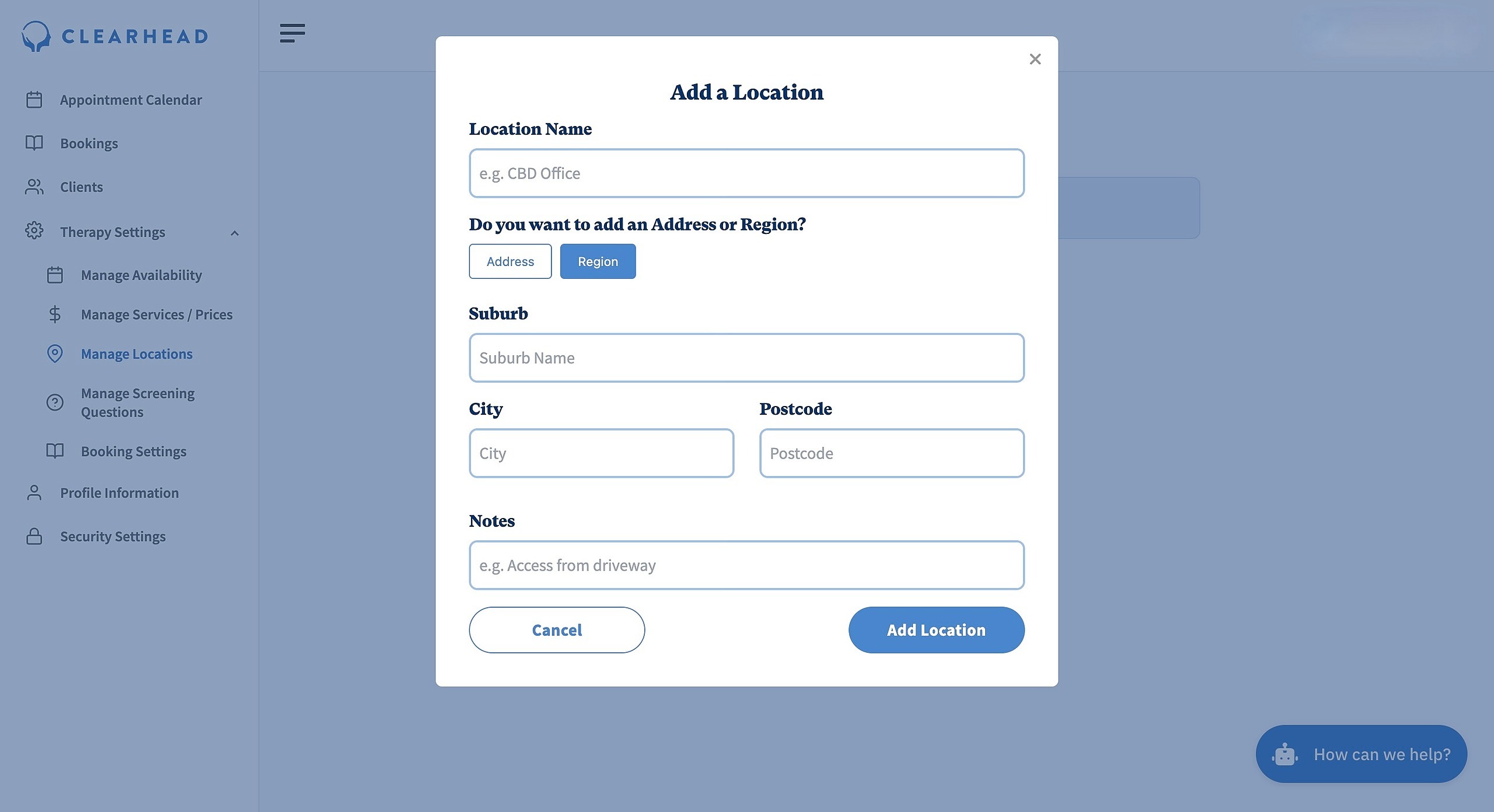The height and width of the screenshot is (812, 1494).
Task: Click the Manage Services dollar icon
Action: pos(55,314)
